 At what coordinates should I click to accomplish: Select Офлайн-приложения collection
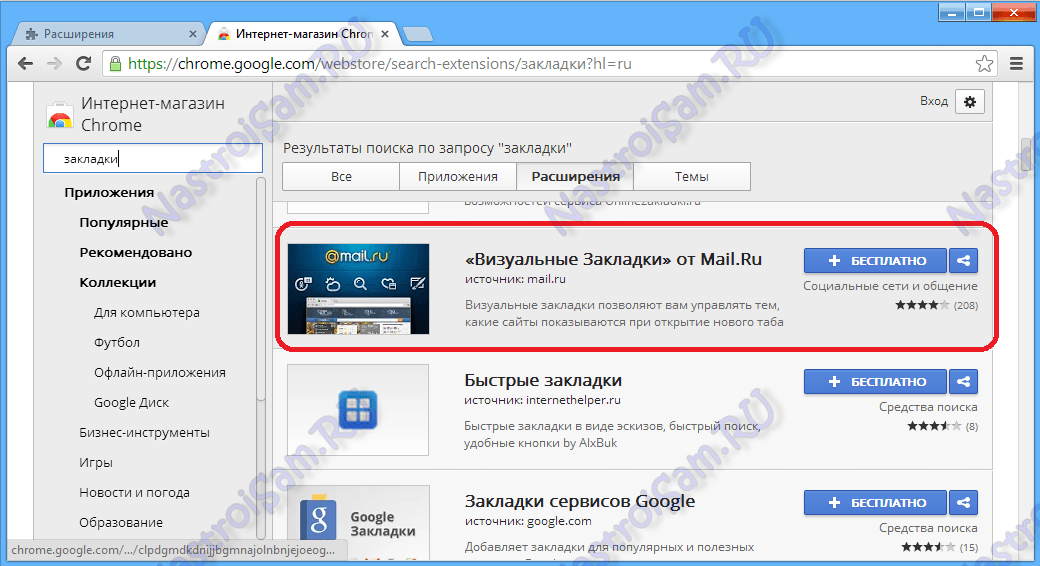tap(160, 372)
